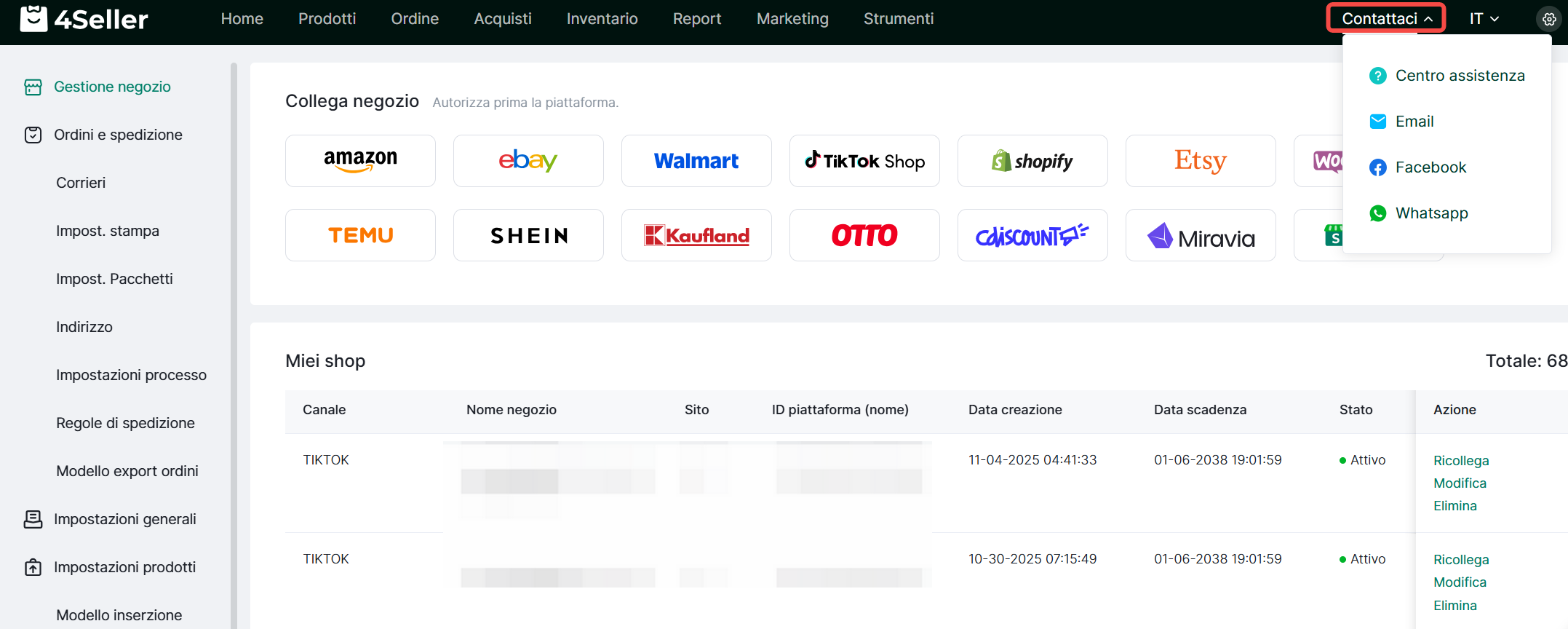Collapse the Contattaci dropdown
This screenshot has width=1568, height=629.
click(1386, 19)
